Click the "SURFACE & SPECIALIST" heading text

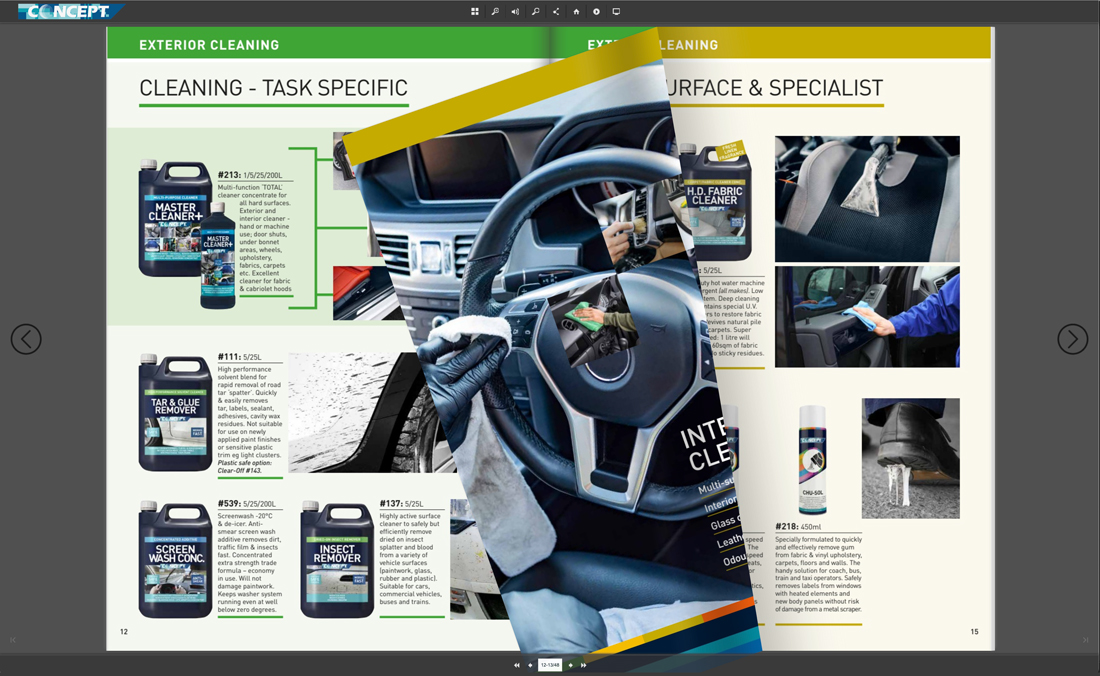point(774,88)
